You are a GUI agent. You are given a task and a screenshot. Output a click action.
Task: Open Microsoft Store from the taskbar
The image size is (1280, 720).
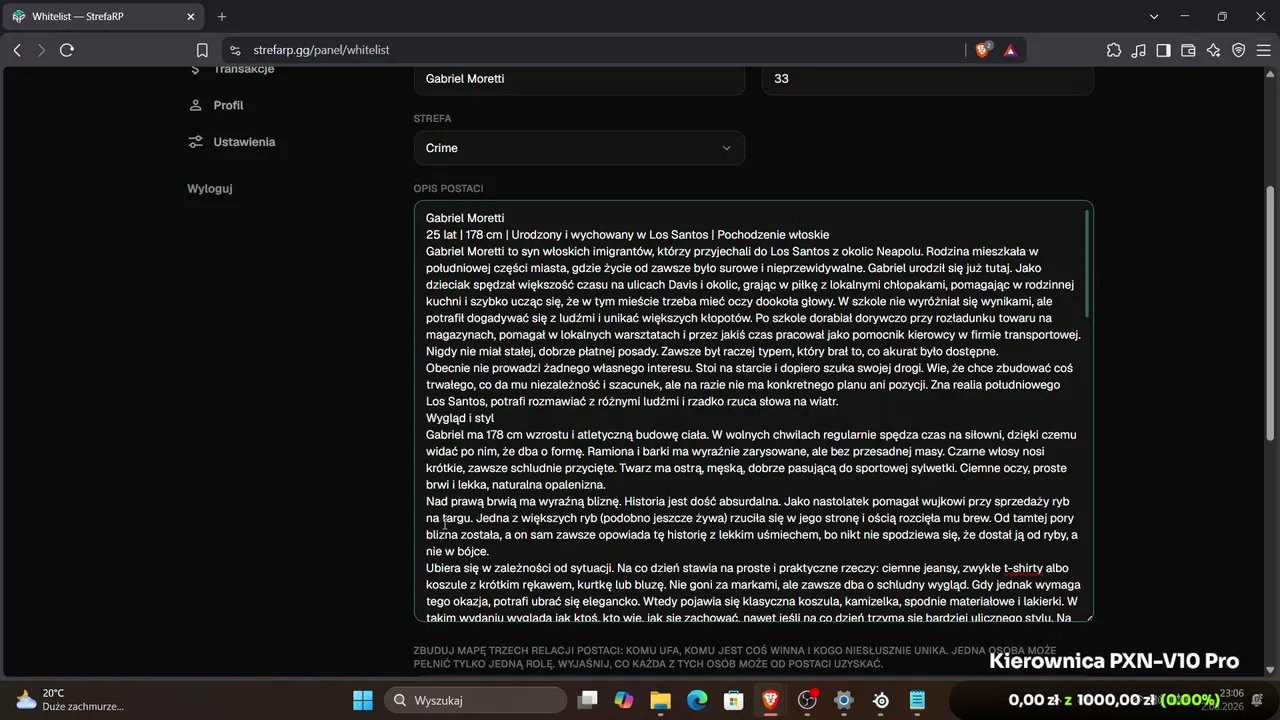tap(734, 700)
